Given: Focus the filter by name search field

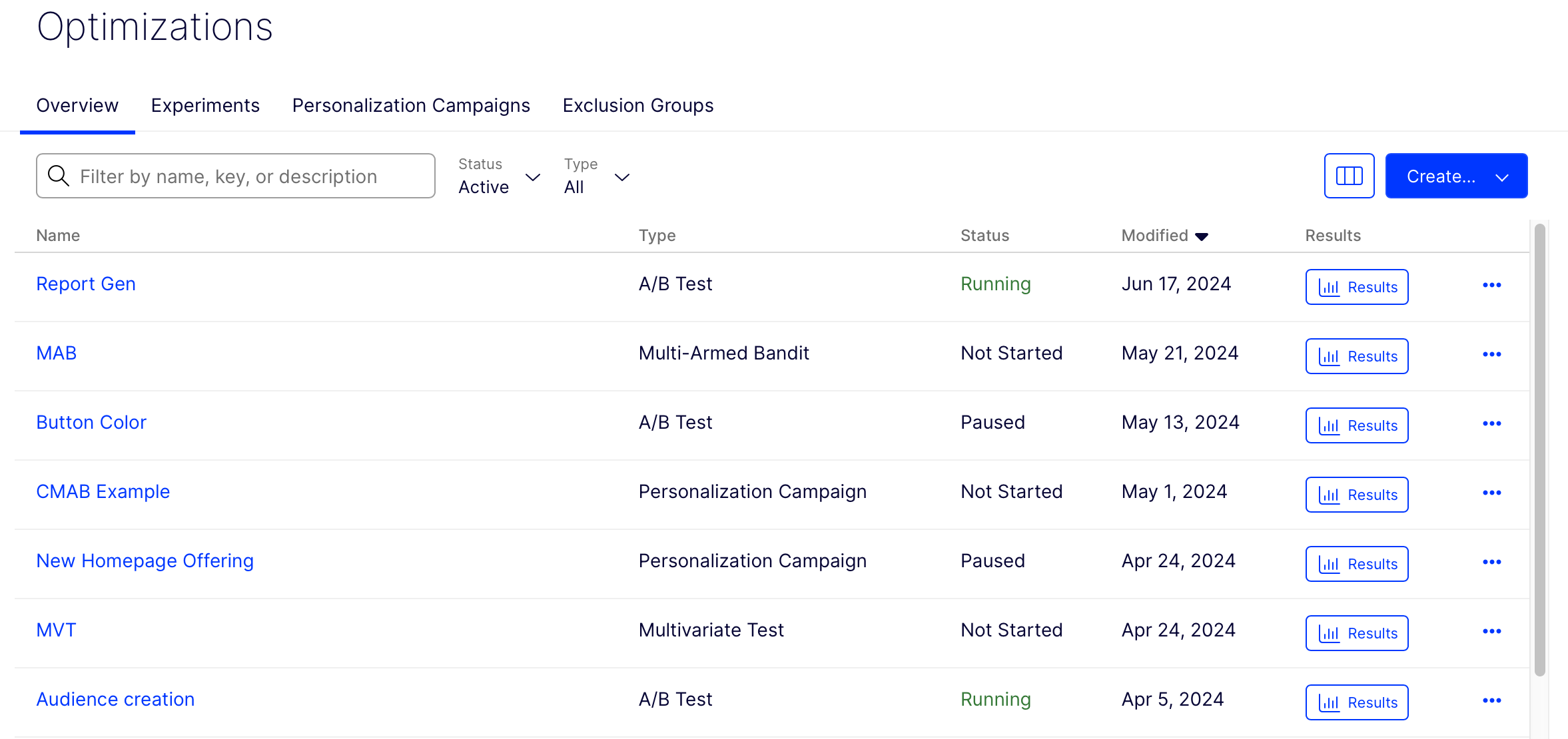Looking at the screenshot, I should 246,176.
